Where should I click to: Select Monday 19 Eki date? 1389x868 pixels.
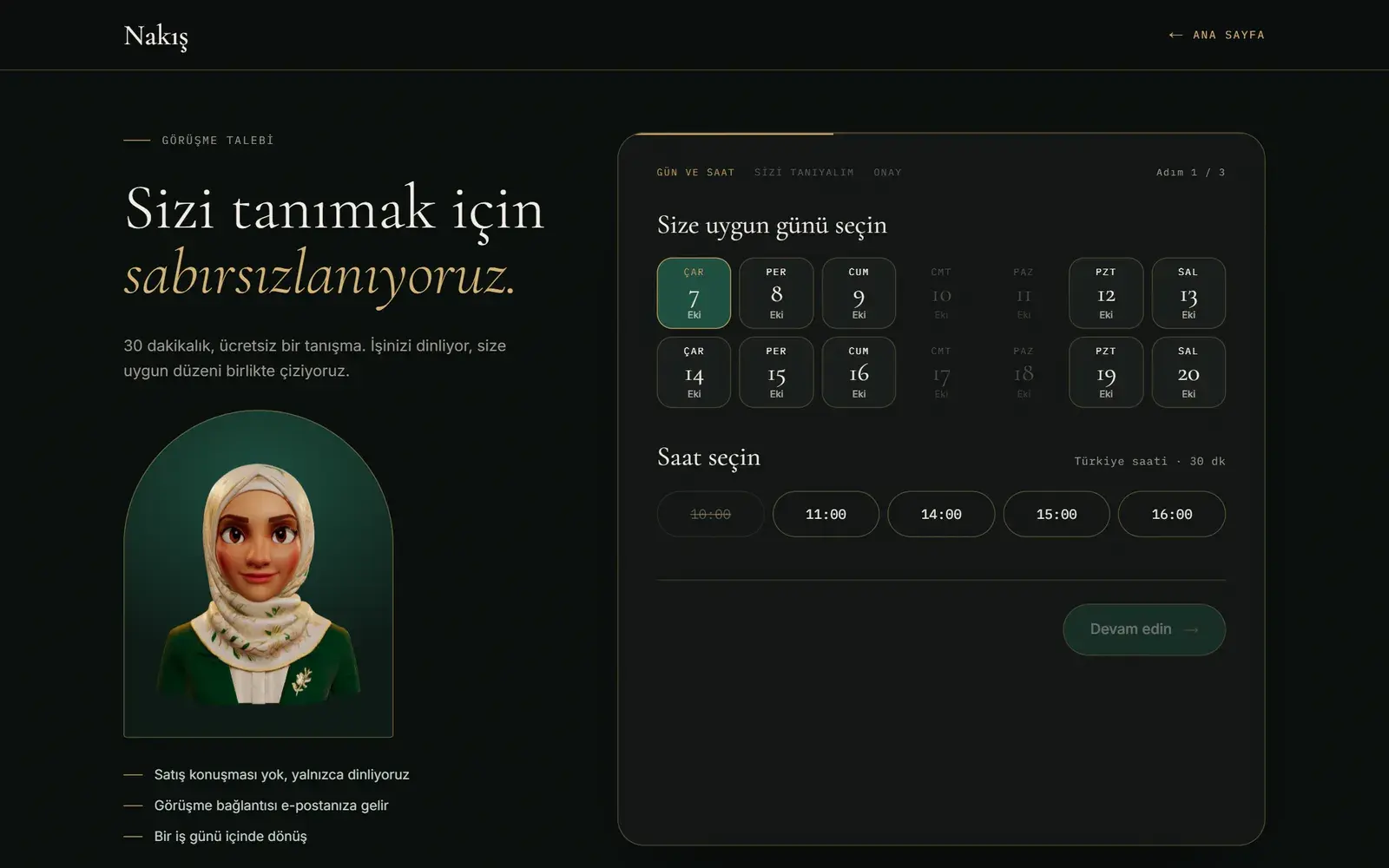tap(1106, 372)
